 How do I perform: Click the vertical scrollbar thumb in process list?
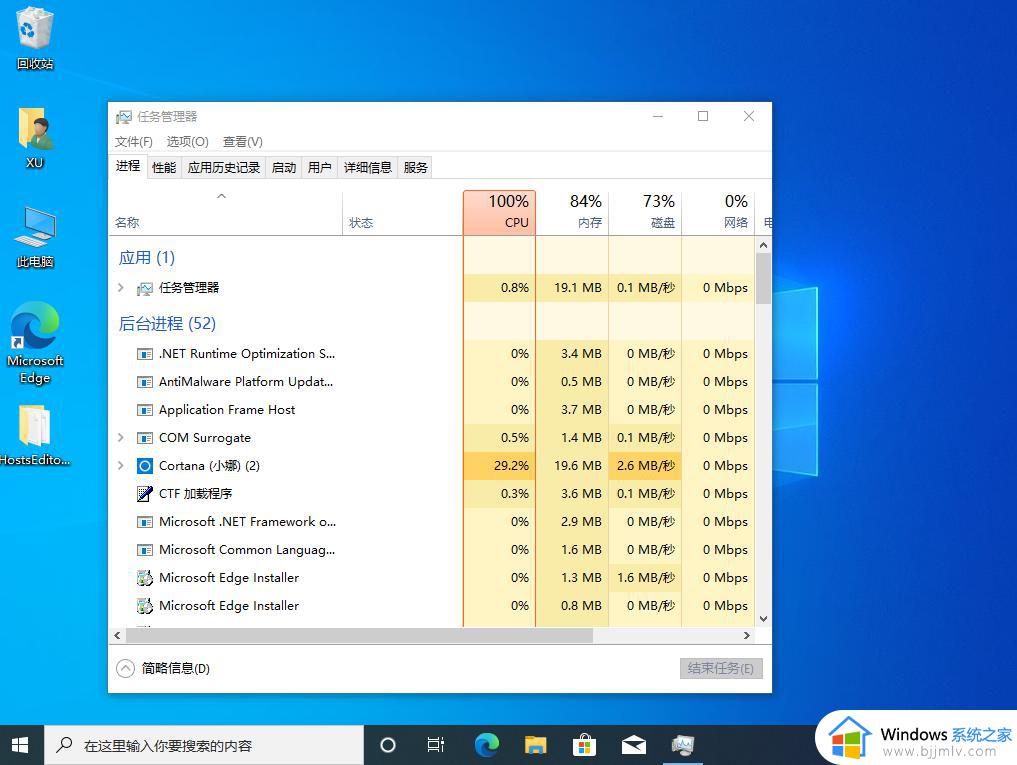coord(763,278)
